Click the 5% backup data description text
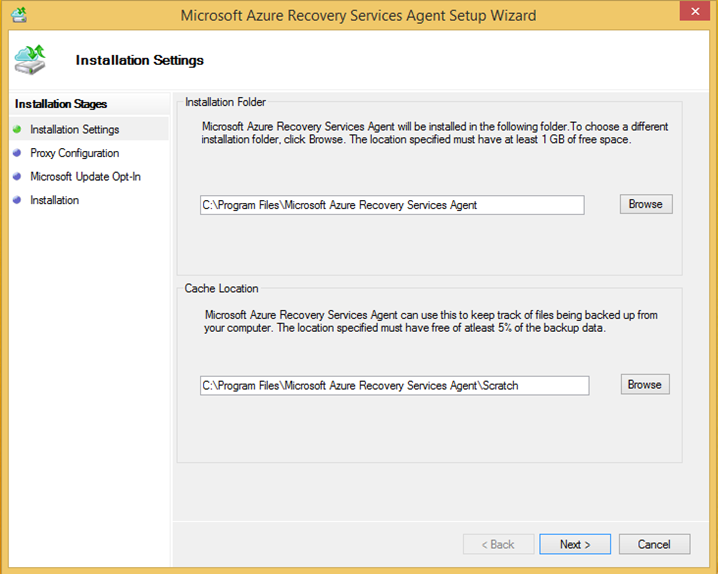 pyautogui.click(x=431, y=321)
